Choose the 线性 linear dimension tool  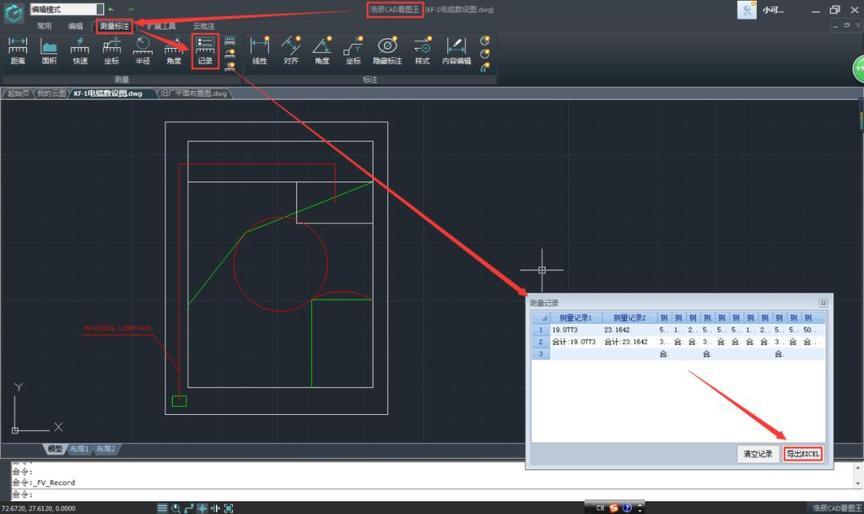pyautogui.click(x=259, y=50)
